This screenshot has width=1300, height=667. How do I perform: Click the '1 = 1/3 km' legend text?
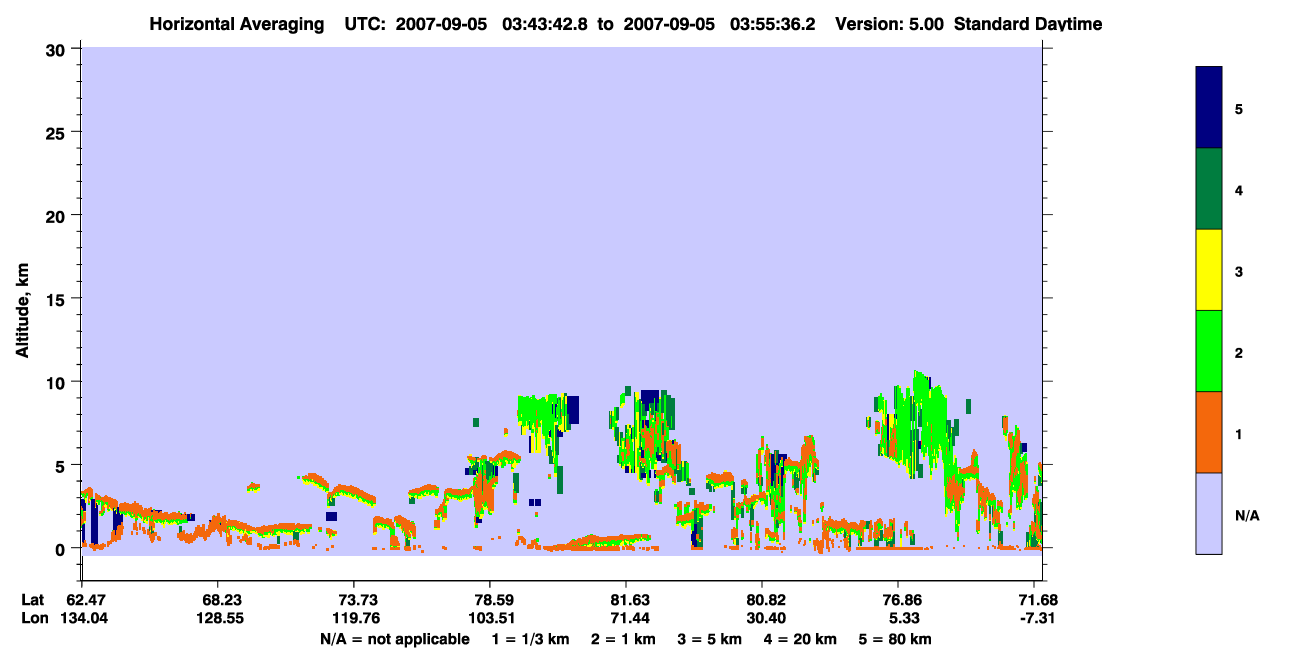tap(531, 639)
